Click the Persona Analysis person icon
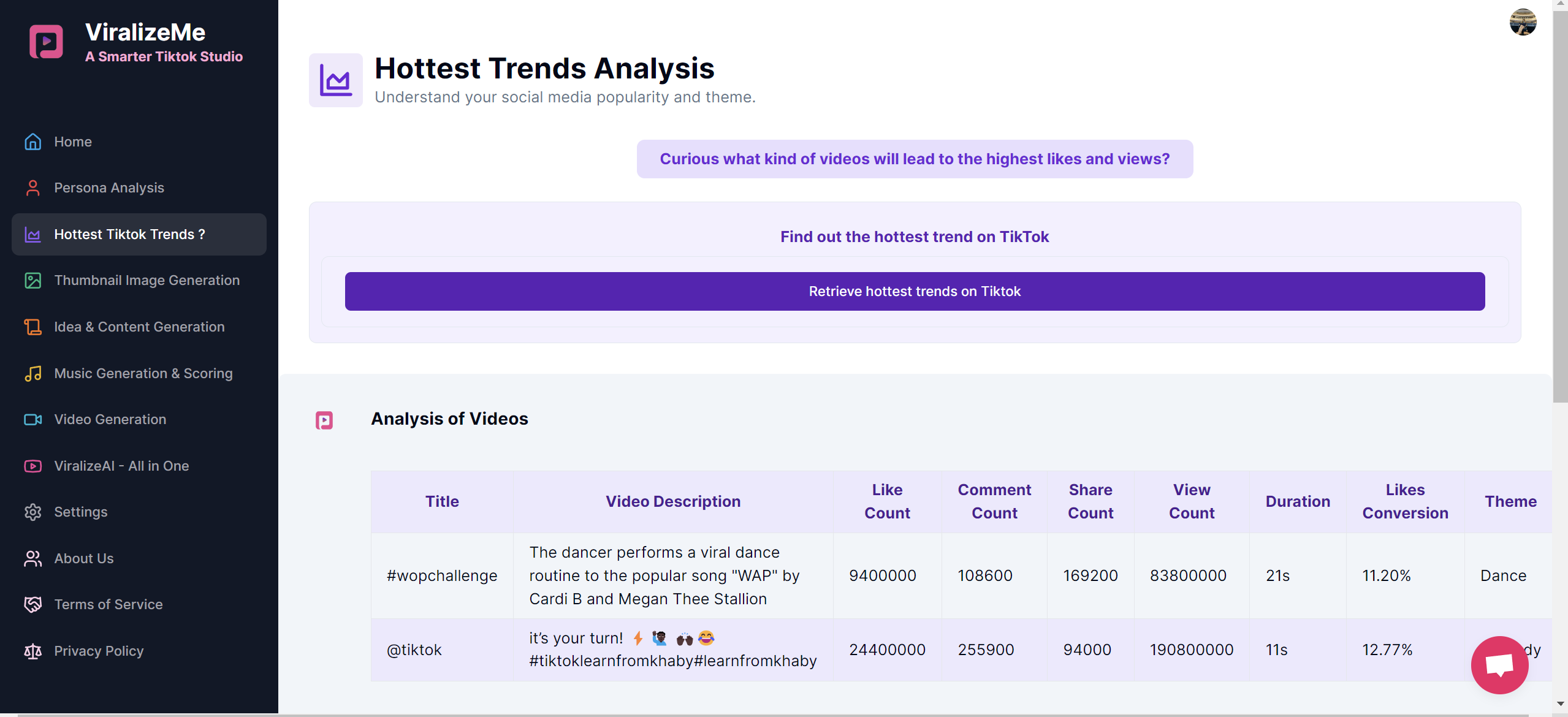The image size is (1568, 717). coord(32,188)
